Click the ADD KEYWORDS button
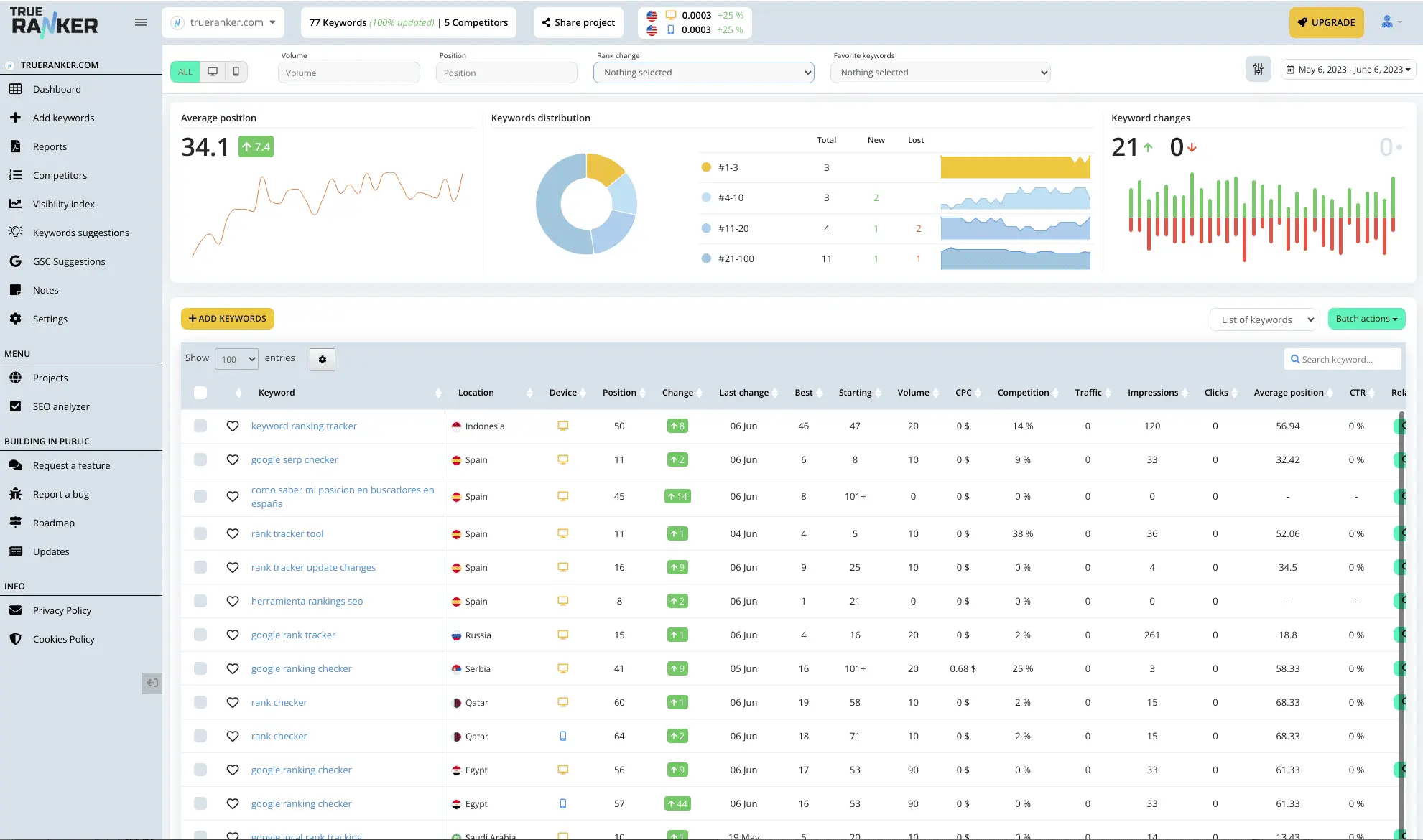This screenshot has width=1423, height=840. [227, 318]
